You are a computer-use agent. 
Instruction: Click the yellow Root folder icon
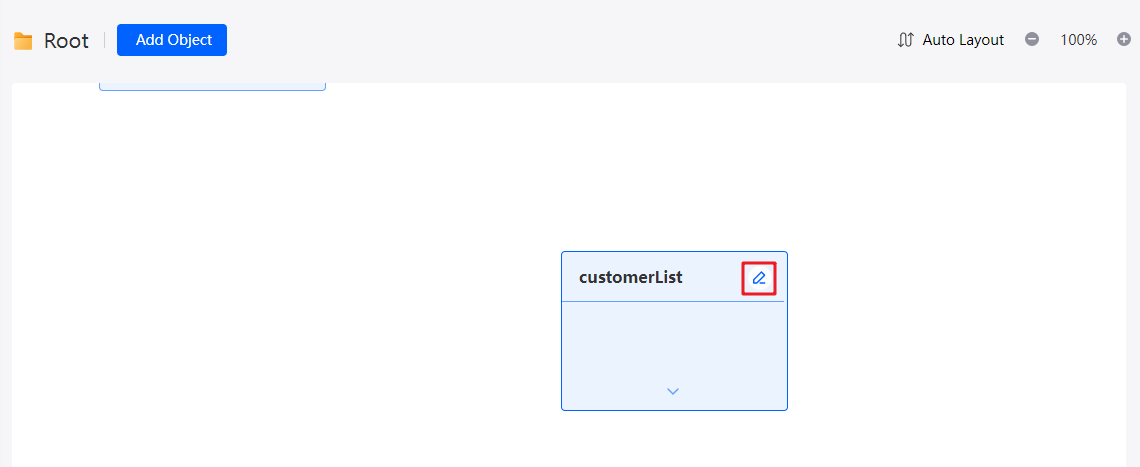(23, 41)
